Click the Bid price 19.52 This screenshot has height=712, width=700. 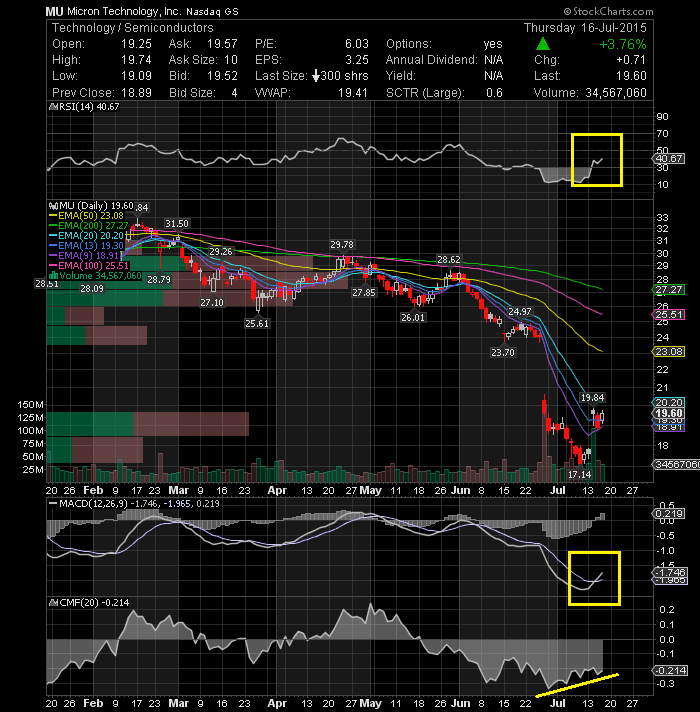(x=222, y=76)
